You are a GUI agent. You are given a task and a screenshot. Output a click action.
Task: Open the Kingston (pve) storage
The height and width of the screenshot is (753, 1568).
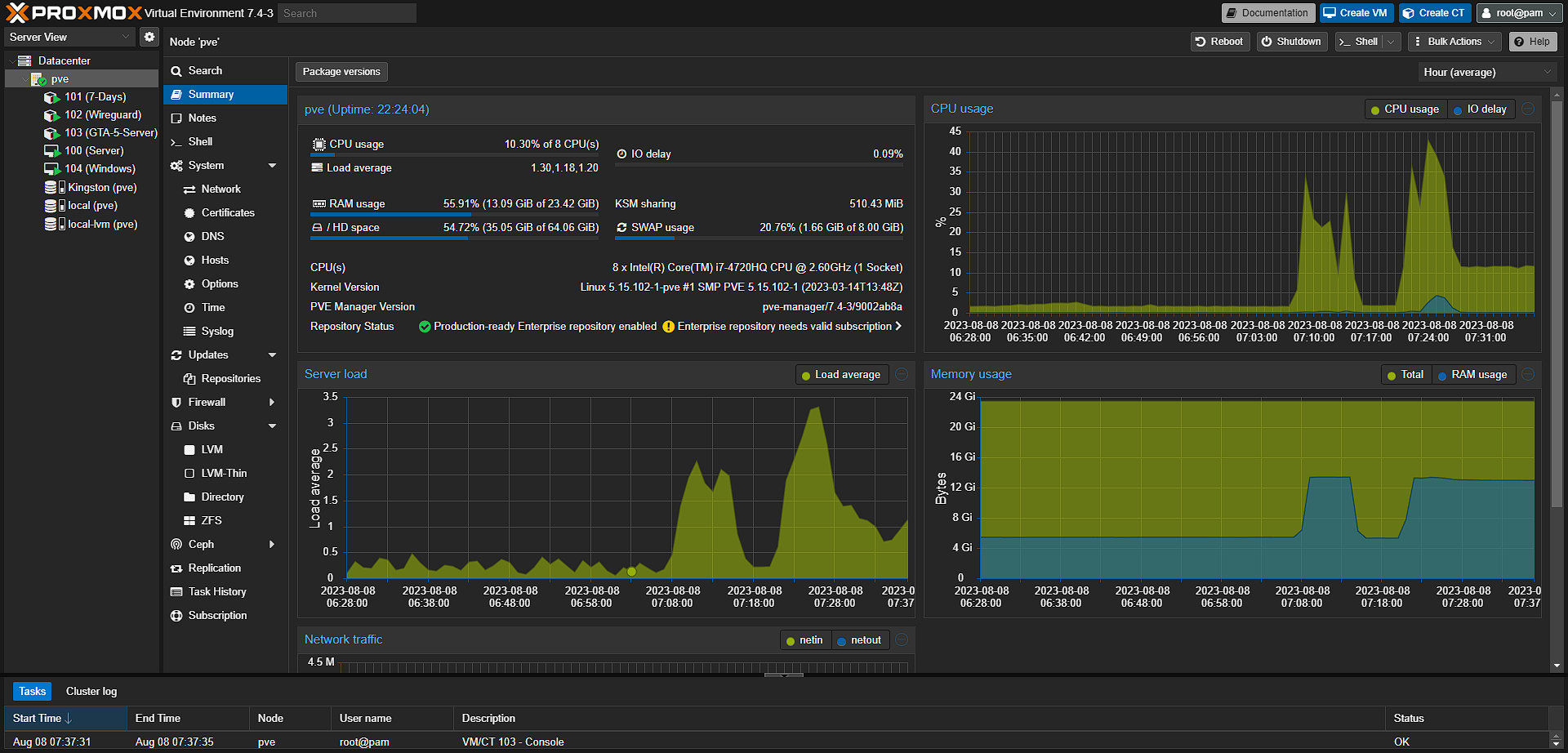pyautogui.click(x=102, y=188)
